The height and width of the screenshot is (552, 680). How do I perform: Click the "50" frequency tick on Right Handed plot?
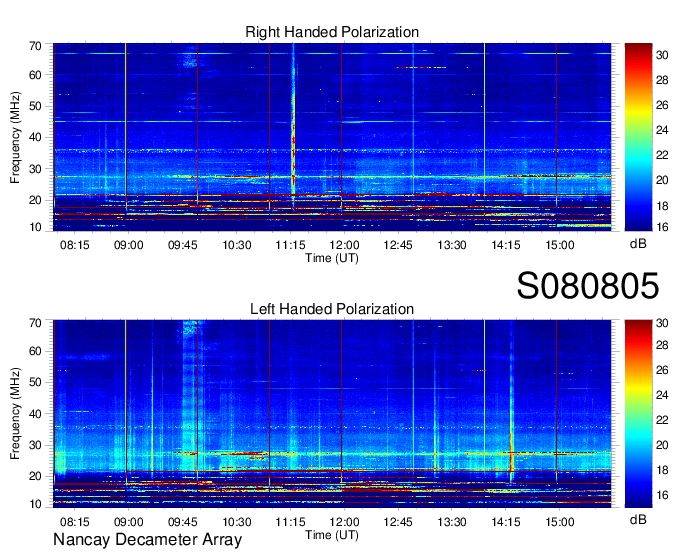pyautogui.click(x=35, y=106)
